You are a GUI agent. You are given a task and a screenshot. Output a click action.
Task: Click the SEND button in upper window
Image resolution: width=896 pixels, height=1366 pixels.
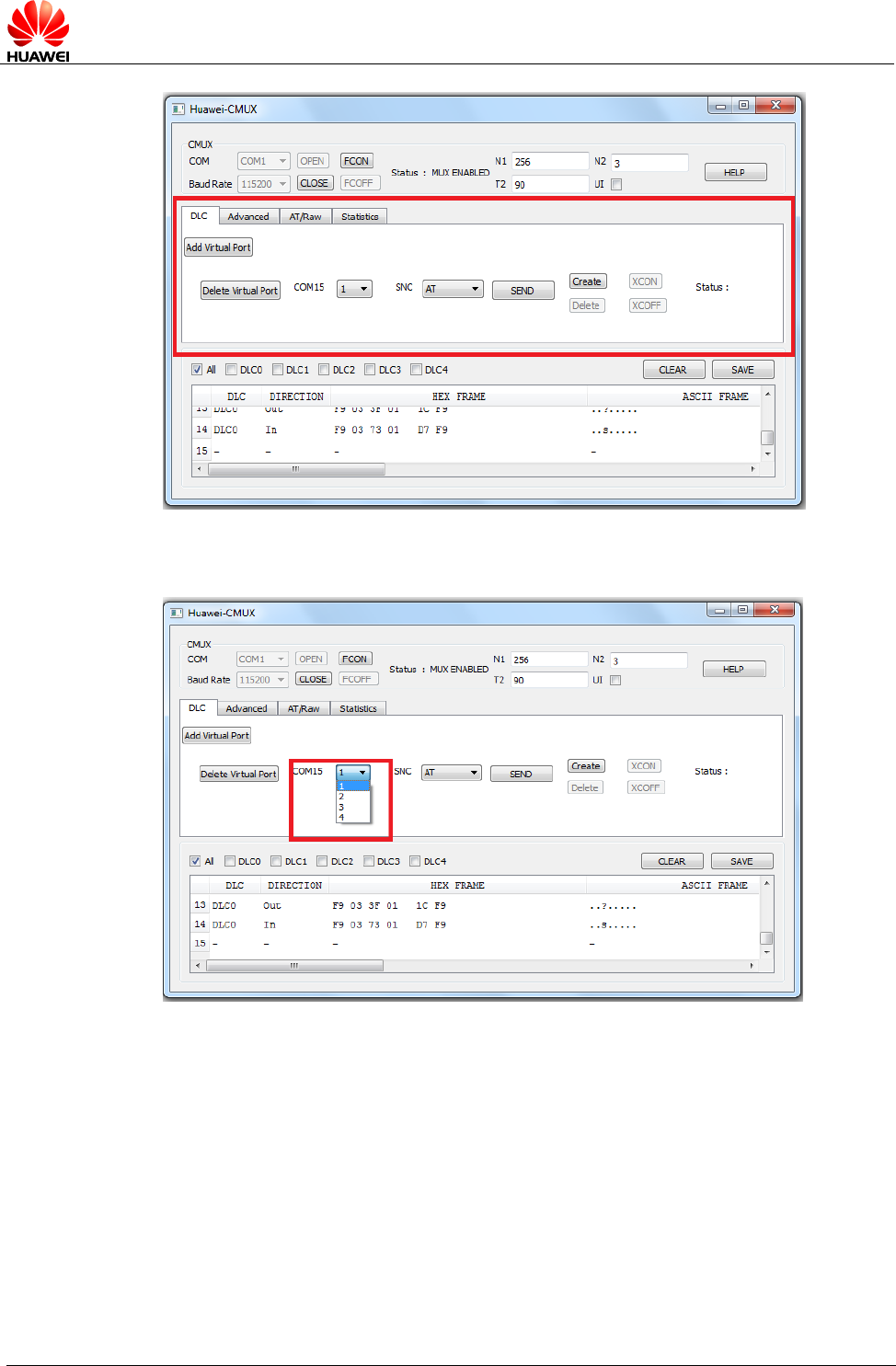pyautogui.click(x=523, y=291)
